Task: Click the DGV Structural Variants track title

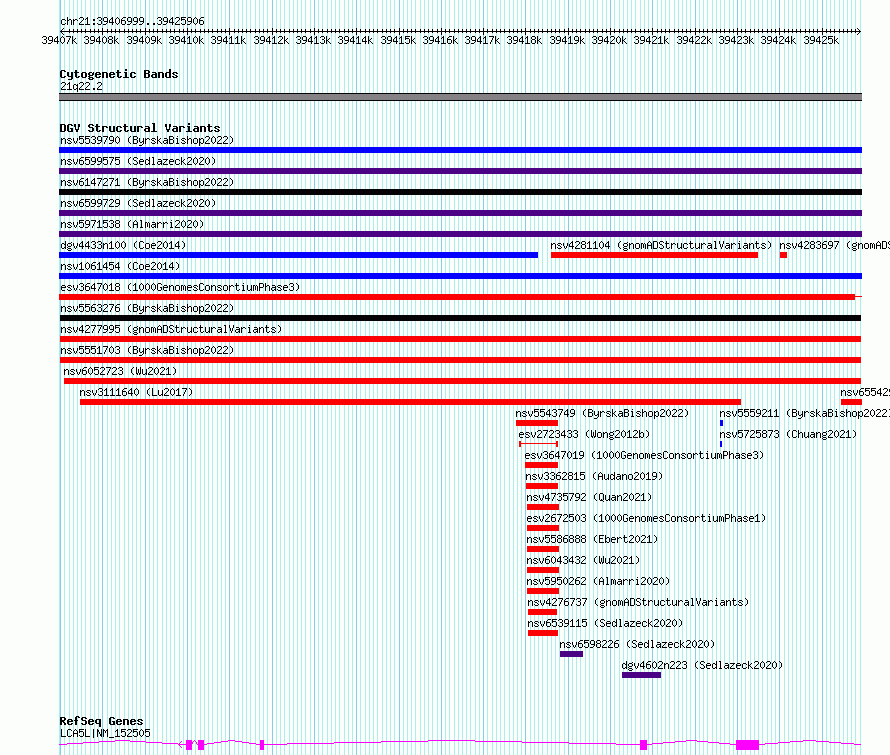Action: click(x=140, y=128)
